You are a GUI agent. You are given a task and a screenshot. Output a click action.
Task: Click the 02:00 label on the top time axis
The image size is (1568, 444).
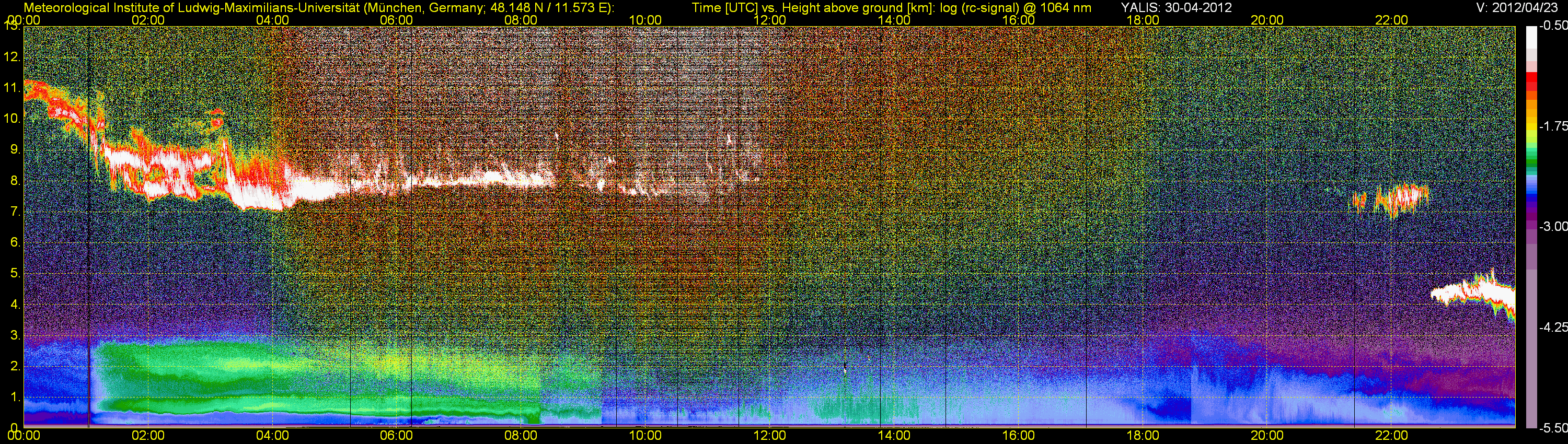tap(148, 20)
